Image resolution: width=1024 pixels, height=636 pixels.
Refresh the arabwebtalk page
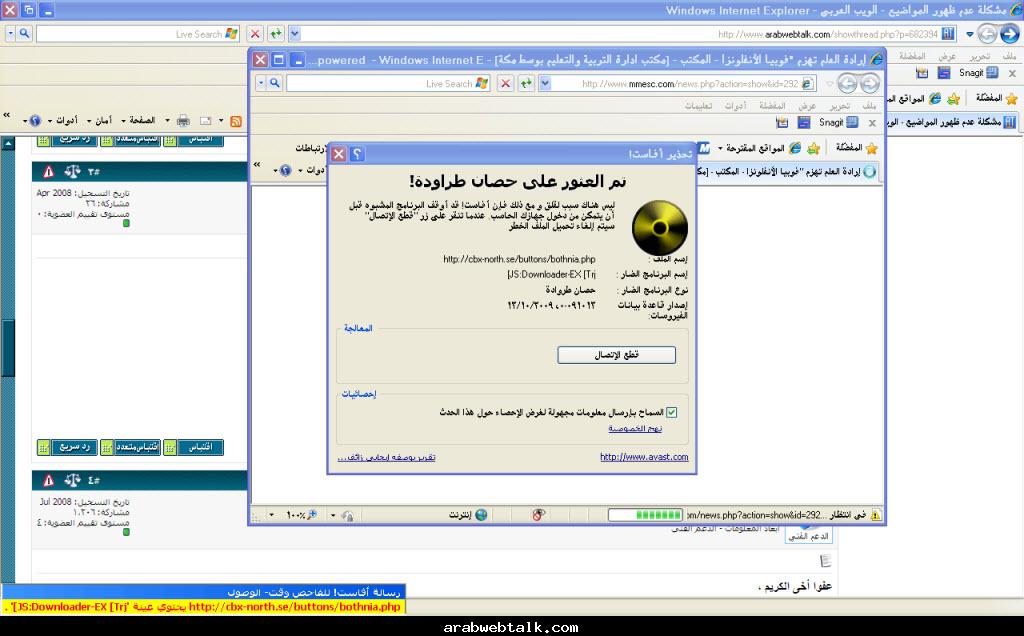point(276,33)
